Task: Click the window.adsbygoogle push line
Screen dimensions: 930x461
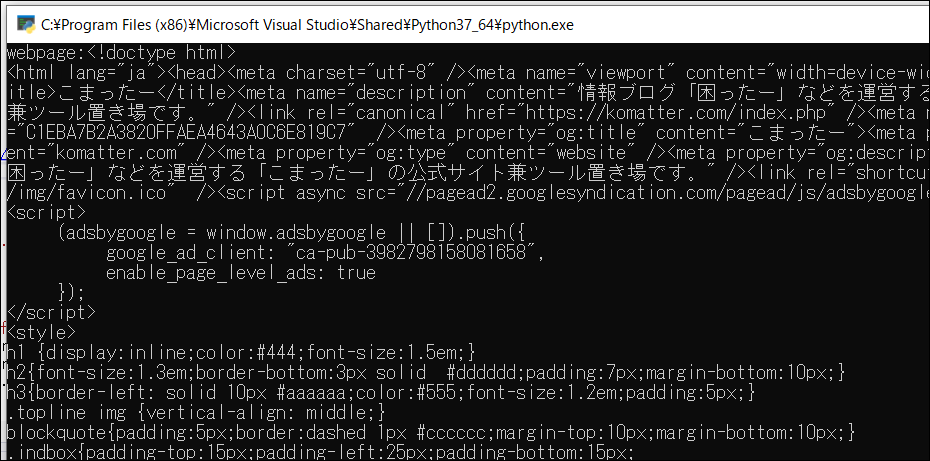Action: (291, 234)
